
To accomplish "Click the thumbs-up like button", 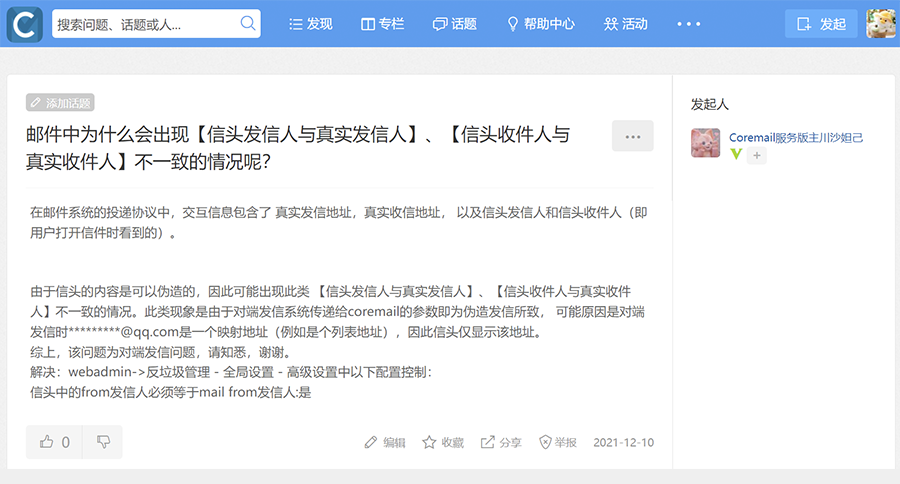I will [x=55, y=442].
